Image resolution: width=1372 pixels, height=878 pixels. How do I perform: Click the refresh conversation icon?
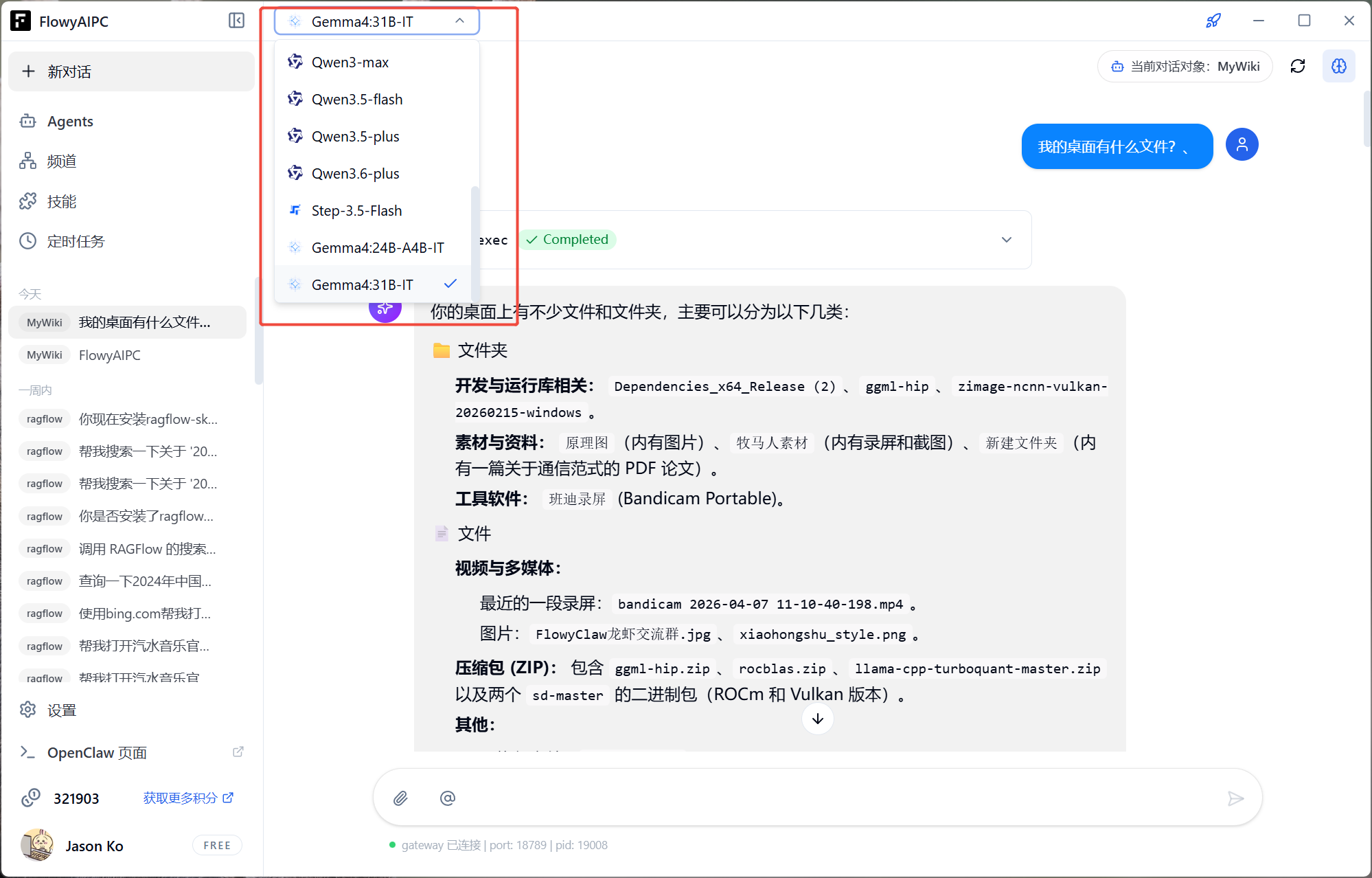(x=1297, y=66)
